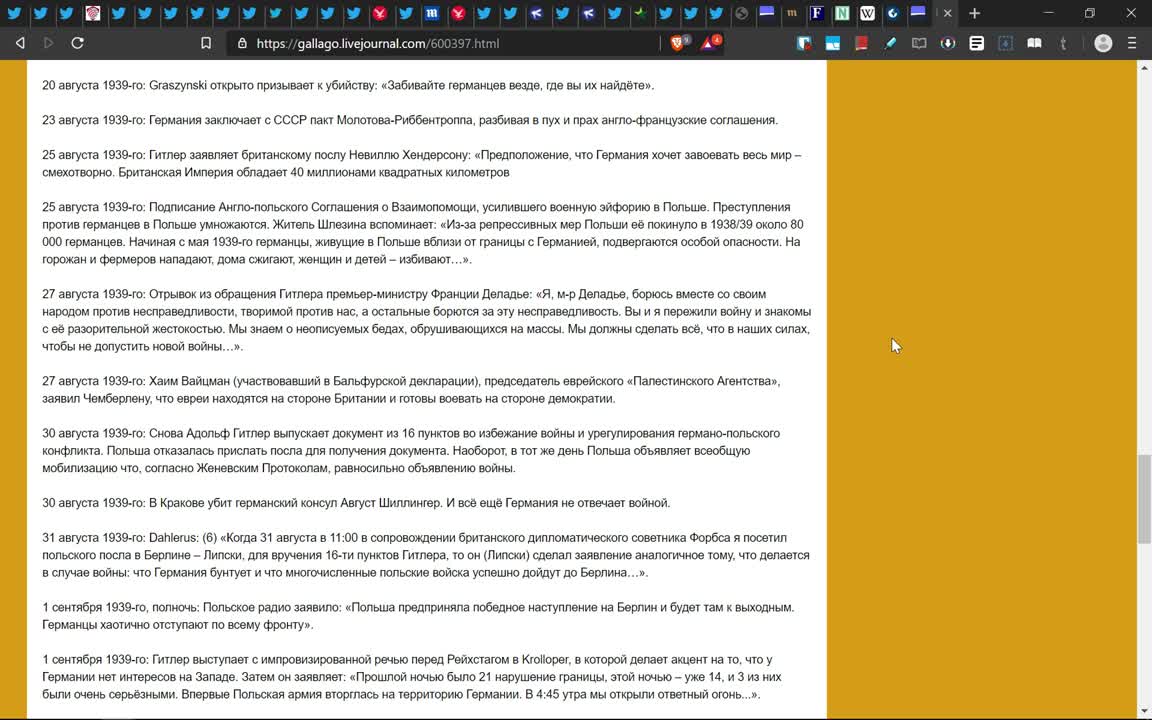Click the extension icon left of the blue window icon
The width and height of the screenshot is (1152, 720).
click(804, 43)
